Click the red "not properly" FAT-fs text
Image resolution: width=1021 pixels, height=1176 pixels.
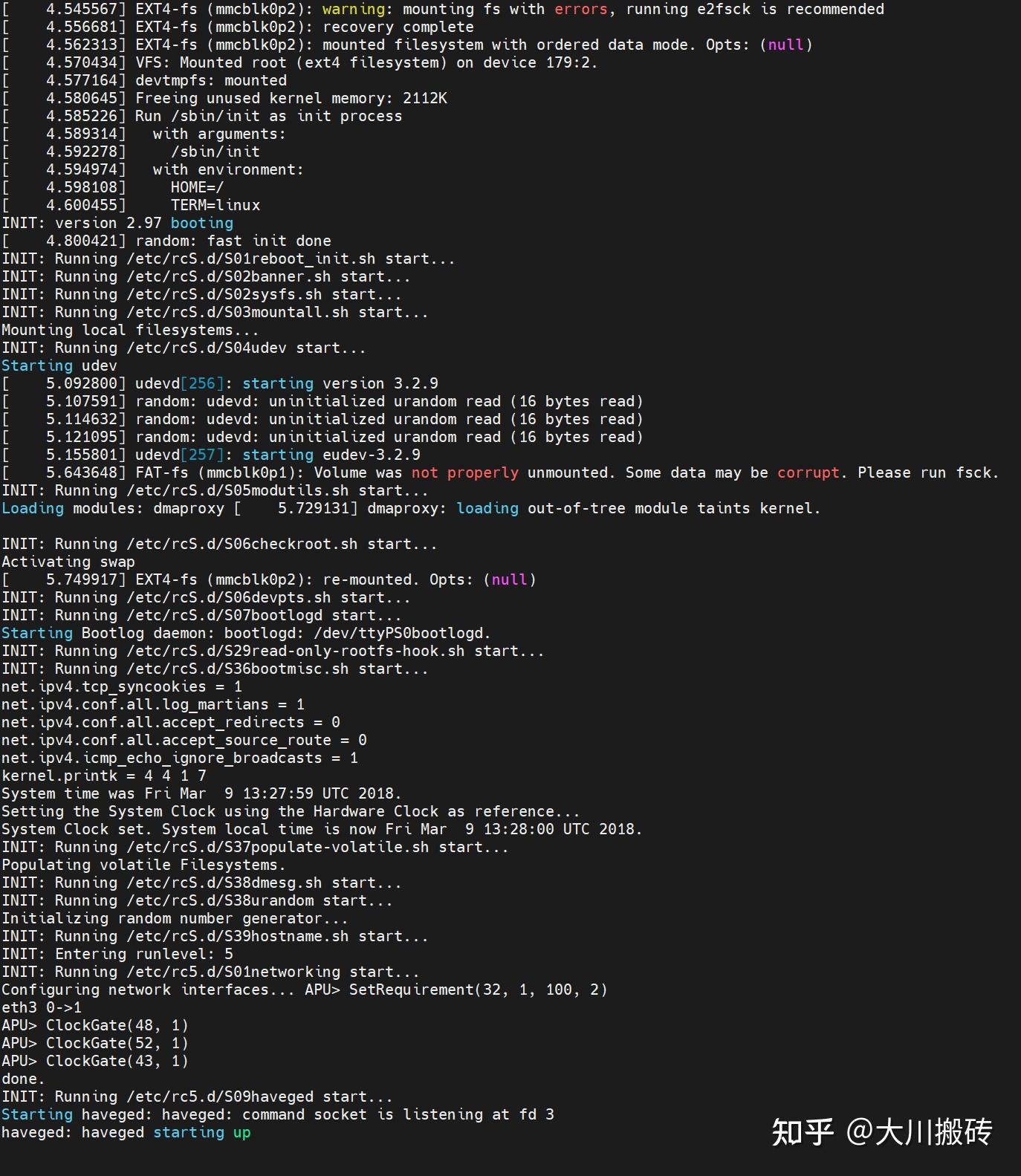coord(464,472)
